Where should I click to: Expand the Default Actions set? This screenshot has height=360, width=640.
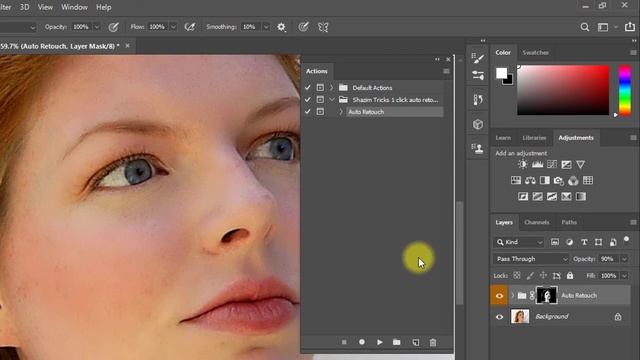(331, 87)
